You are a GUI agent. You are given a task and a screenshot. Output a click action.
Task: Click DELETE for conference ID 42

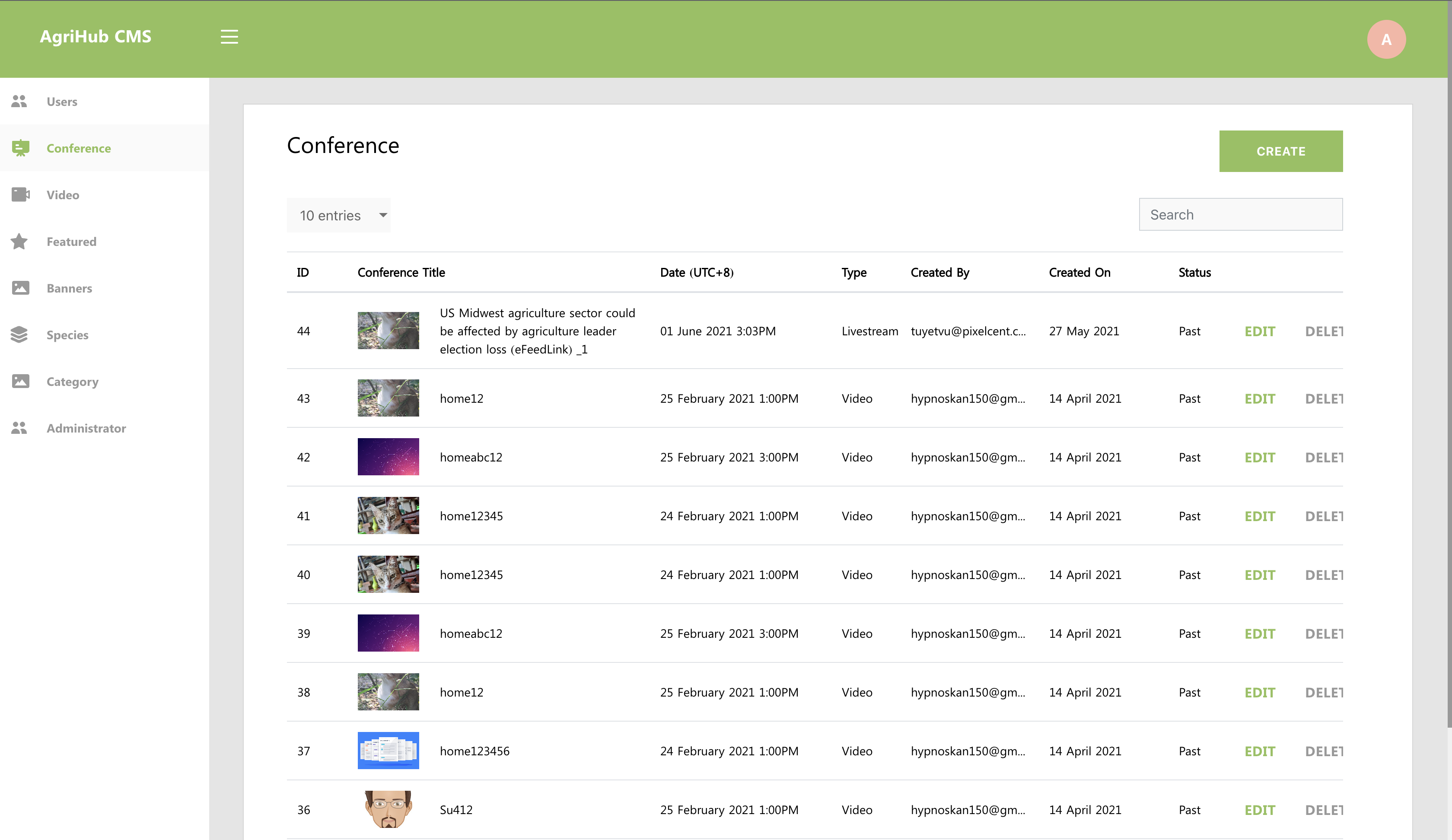pyautogui.click(x=1323, y=458)
